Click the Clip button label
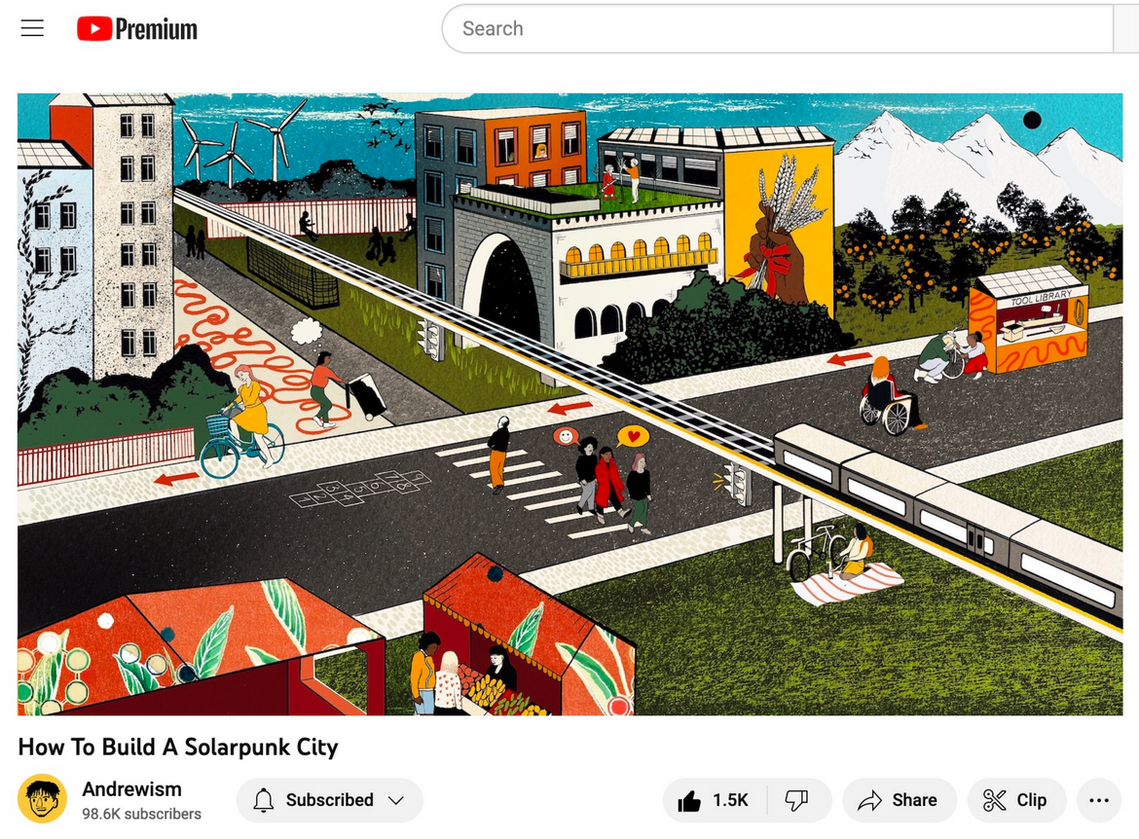1139x839 pixels. point(1031,800)
